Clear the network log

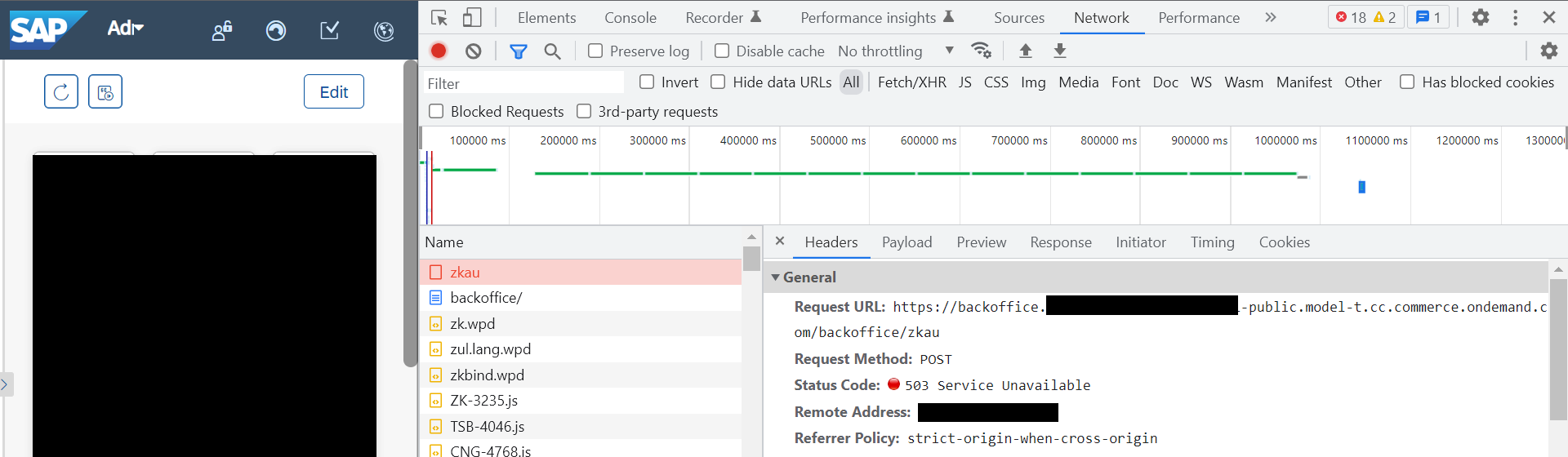[474, 51]
